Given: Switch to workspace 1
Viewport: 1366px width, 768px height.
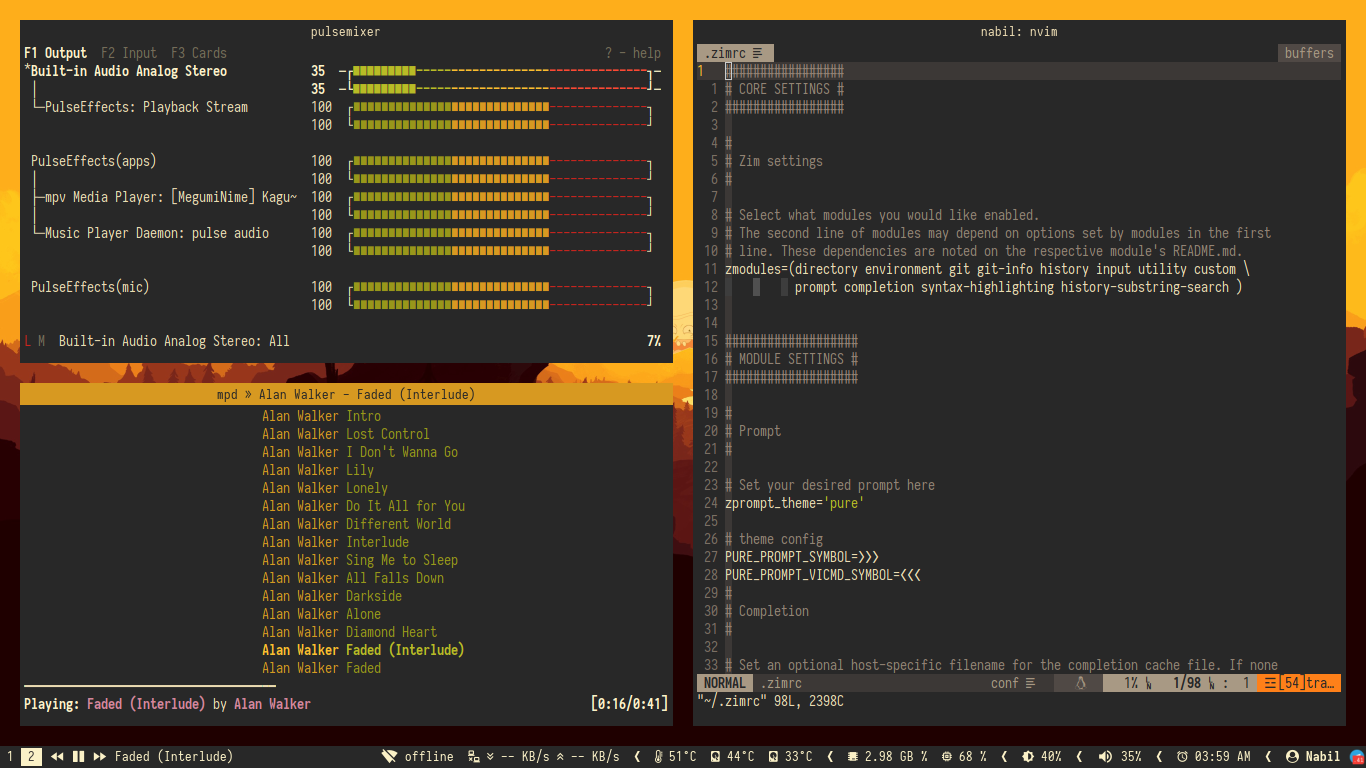Looking at the screenshot, I should (x=10, y=757).
